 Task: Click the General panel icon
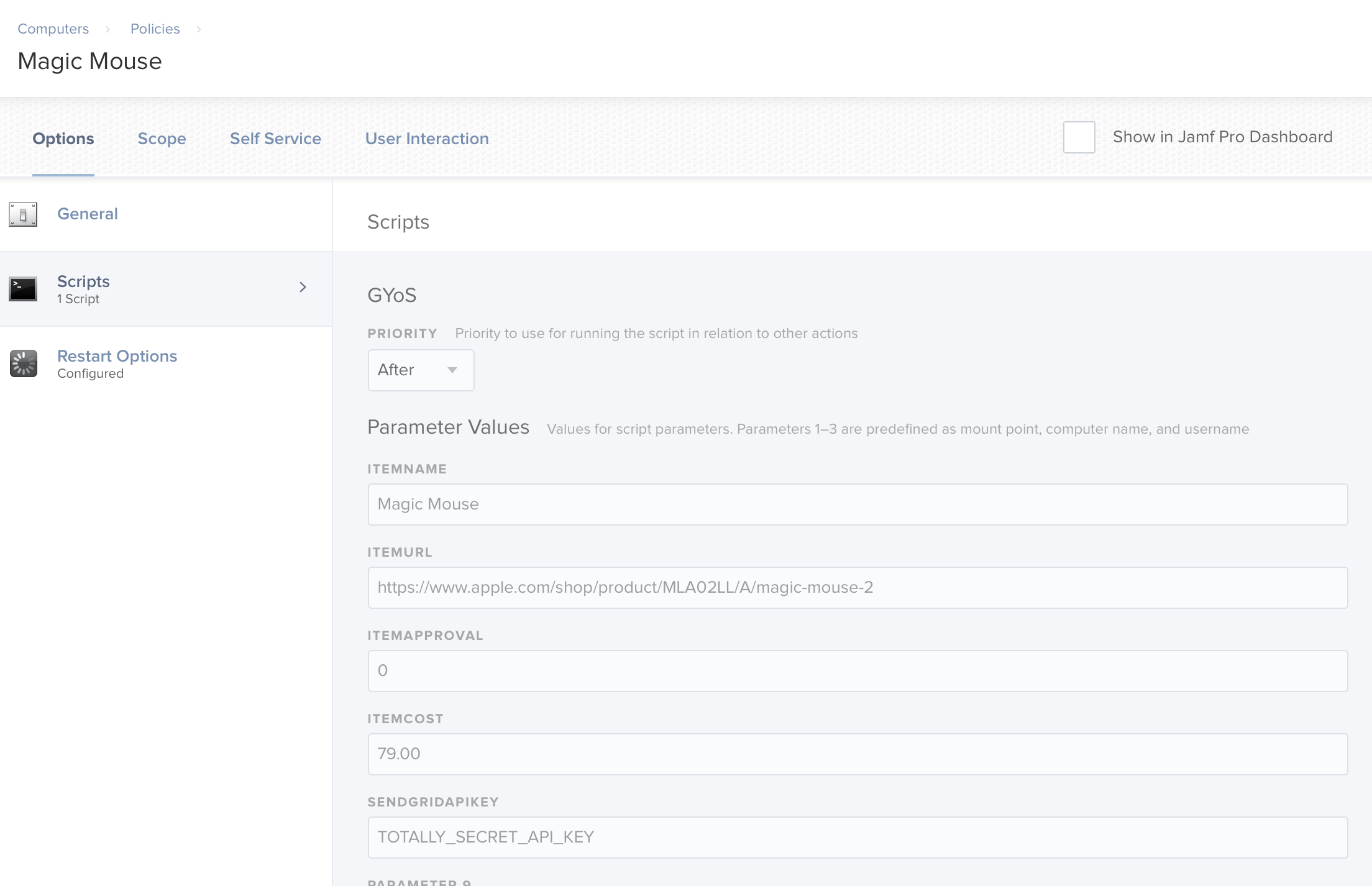[22, 214]
